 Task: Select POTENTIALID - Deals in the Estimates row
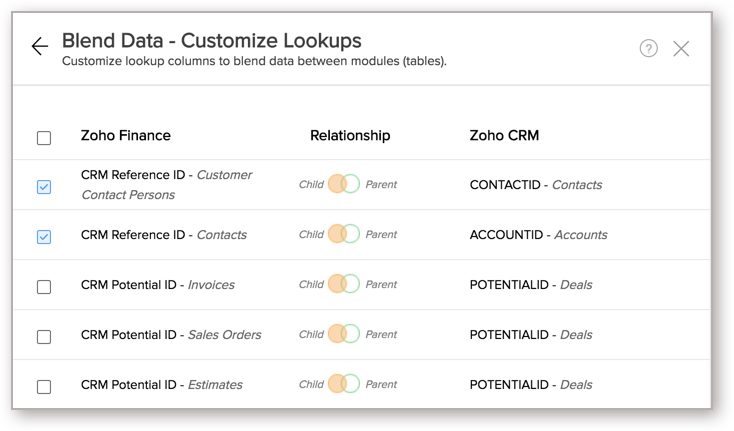tap(531, 385)
